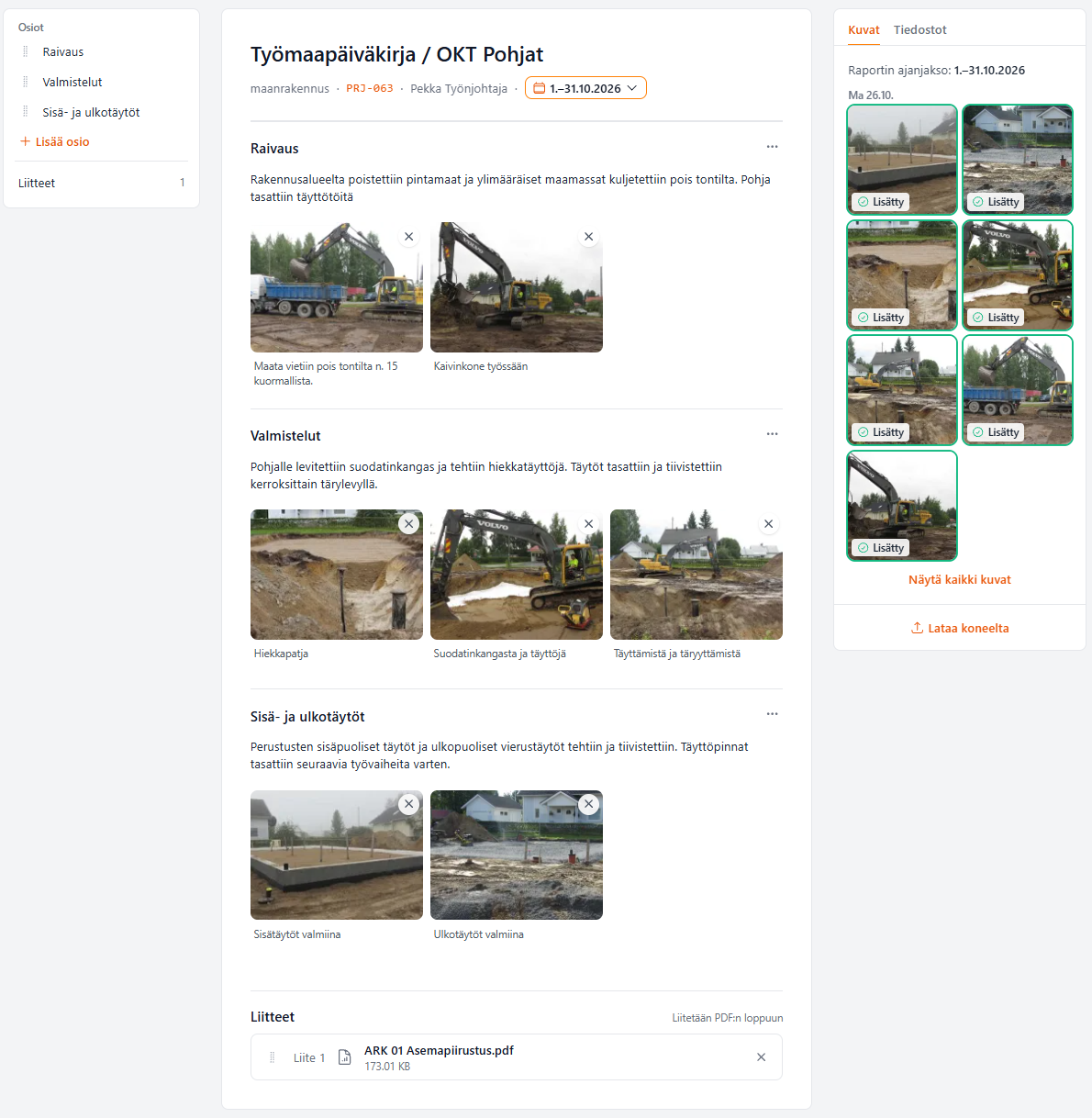Open the 'Täyttämistä ja täryyttämistä' photo
Viewport: 1092px width, 1118px height.
point(696,575)
